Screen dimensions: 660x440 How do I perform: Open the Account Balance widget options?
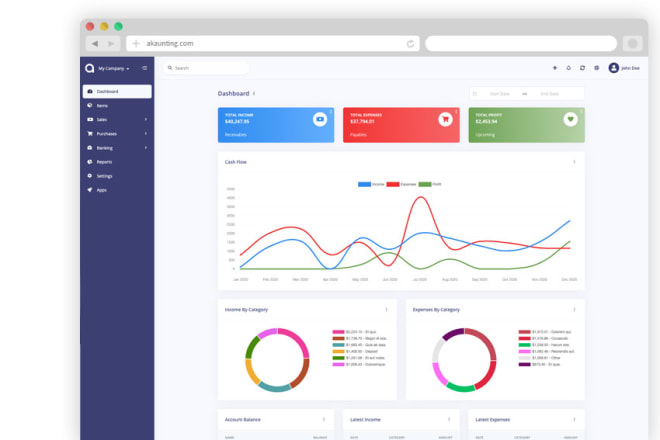tap(324, 419)
